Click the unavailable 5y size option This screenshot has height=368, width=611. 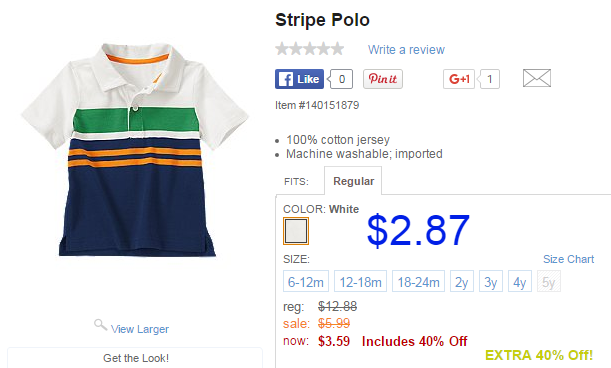pos(549,281)
